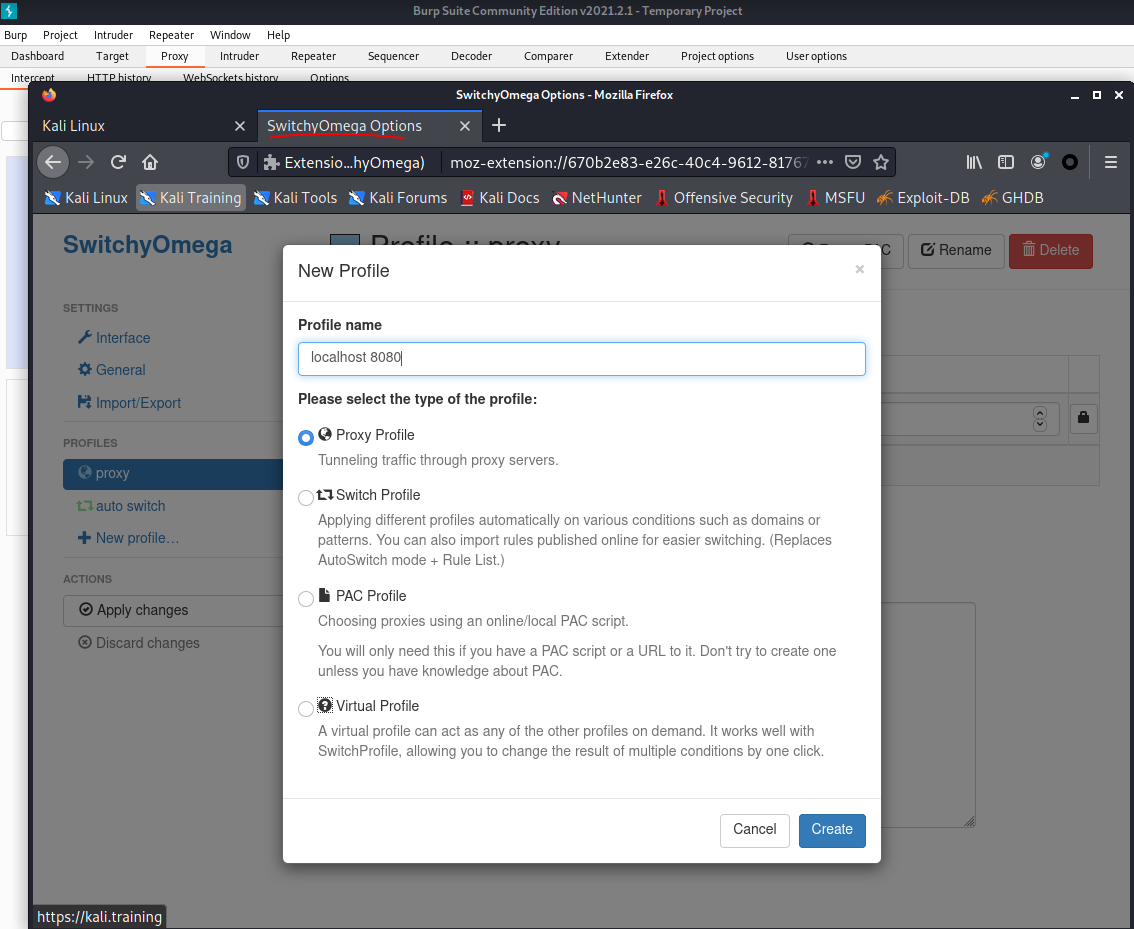Screen dimensions: 1134x929
Task: Open tracking protection shield in address bar
Action: point(243,162)
